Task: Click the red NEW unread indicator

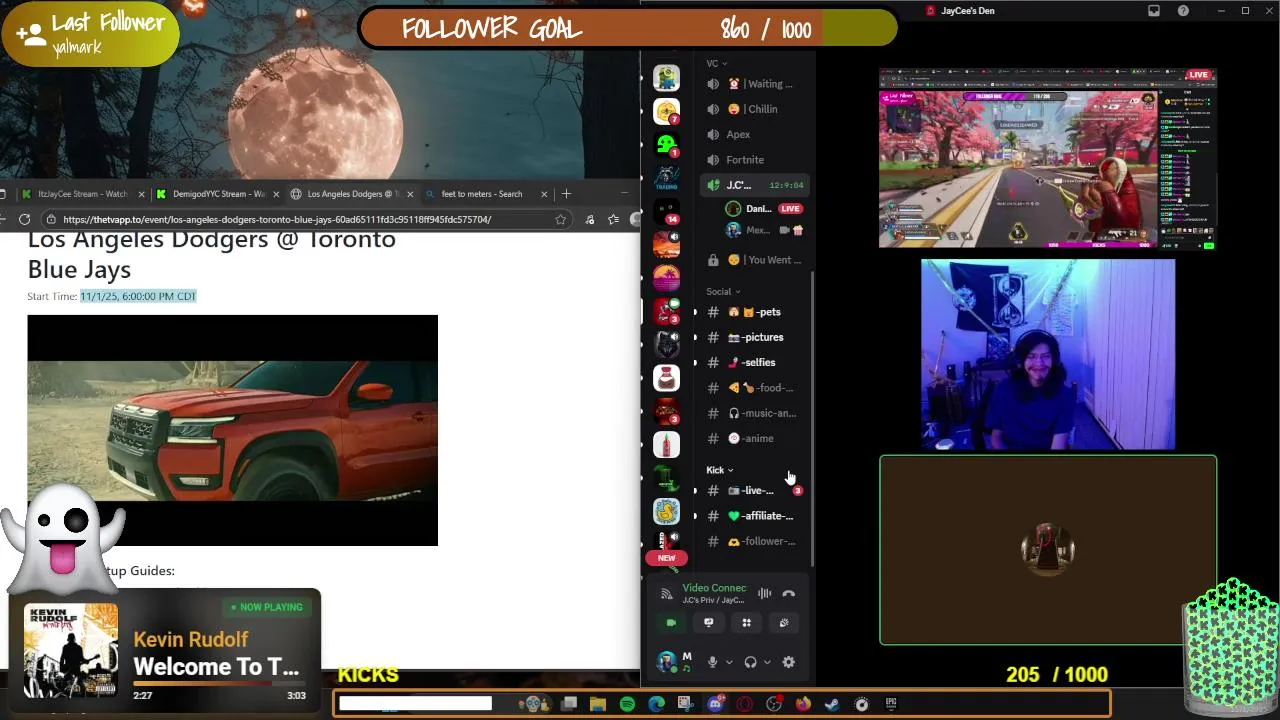Action: [666, 558]
